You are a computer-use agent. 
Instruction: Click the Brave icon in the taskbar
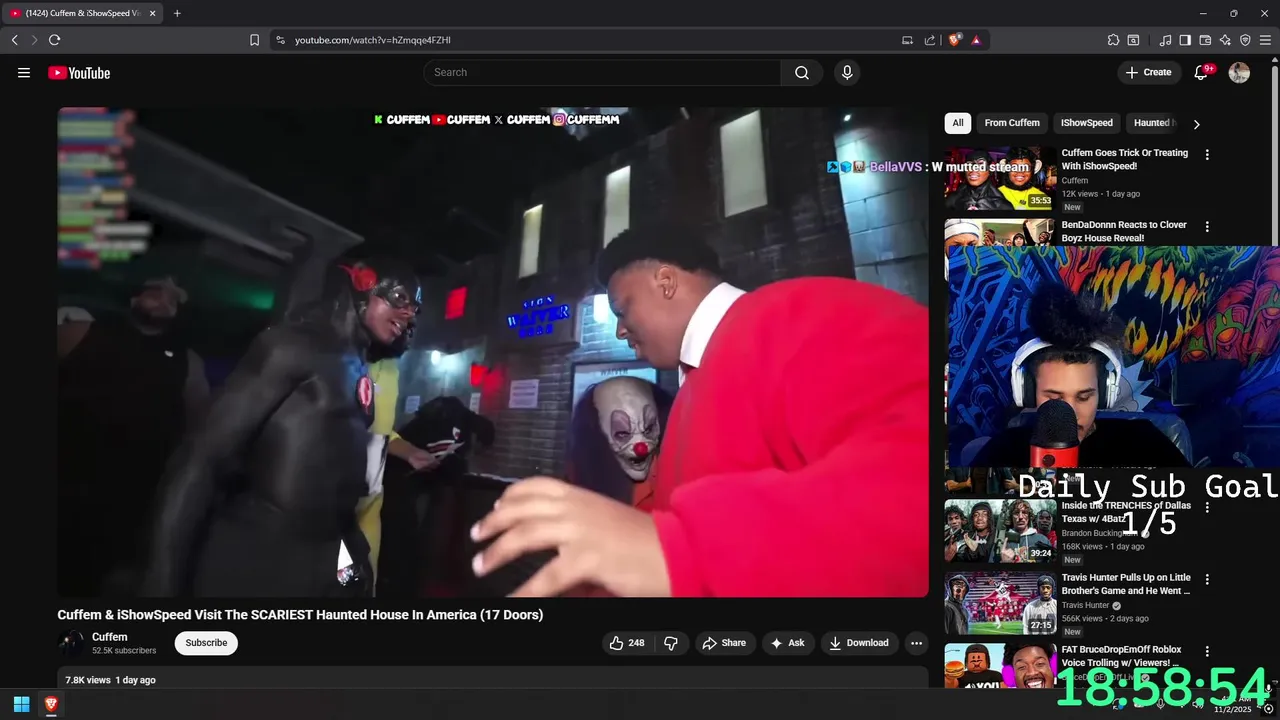pos(51,704)
